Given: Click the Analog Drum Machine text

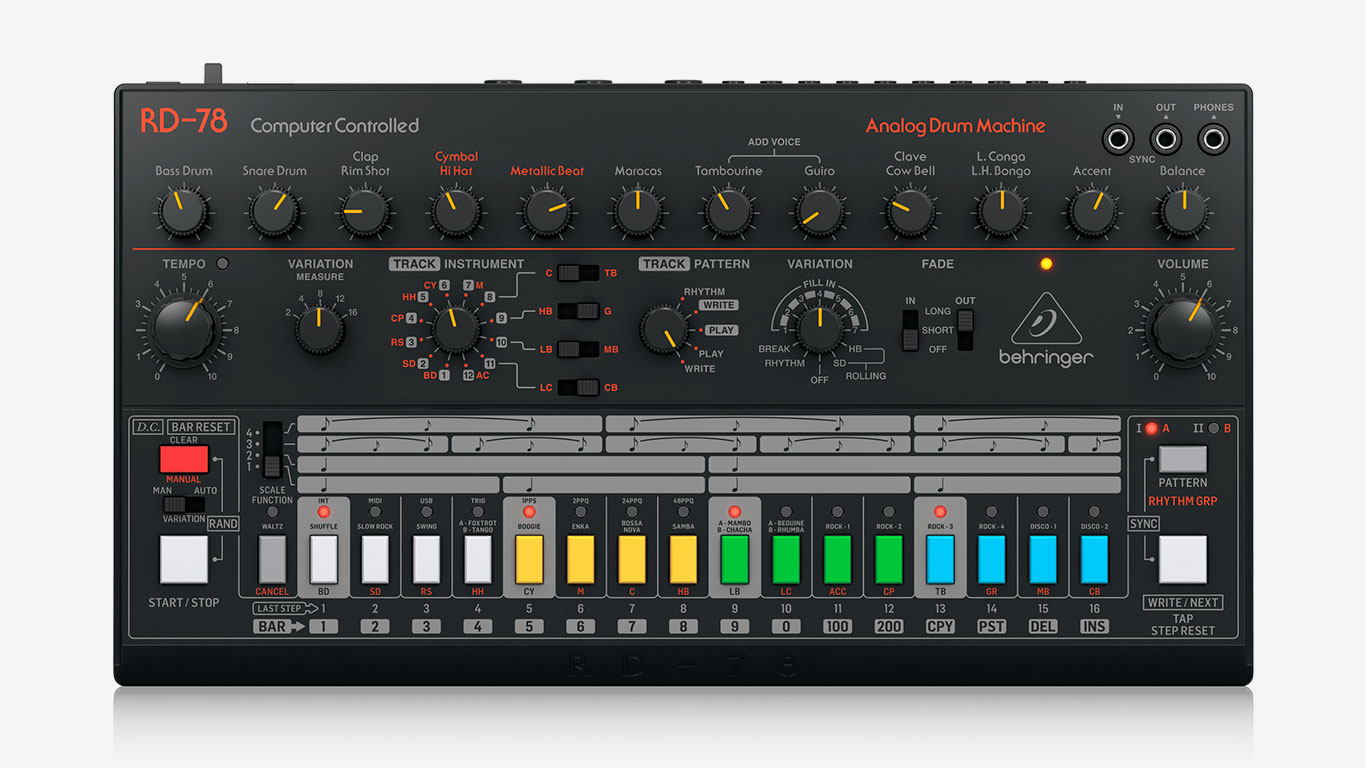Looking at the screenshot, I should pos(955,126).
